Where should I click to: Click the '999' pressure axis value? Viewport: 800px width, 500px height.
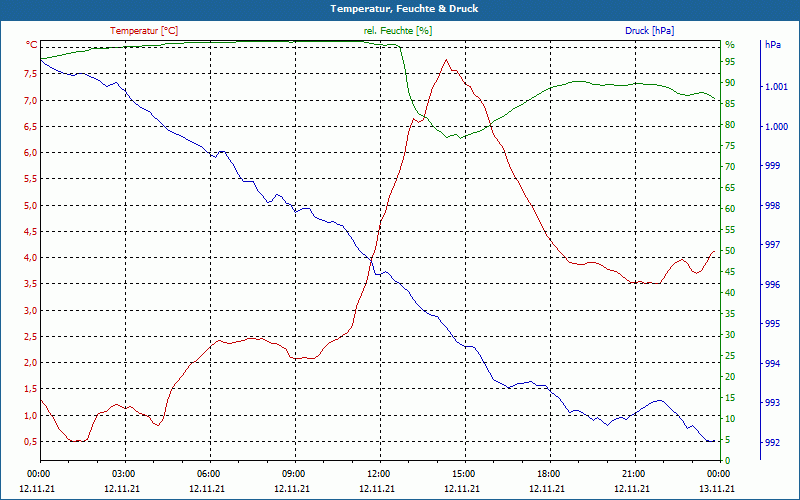coord(773,166)
